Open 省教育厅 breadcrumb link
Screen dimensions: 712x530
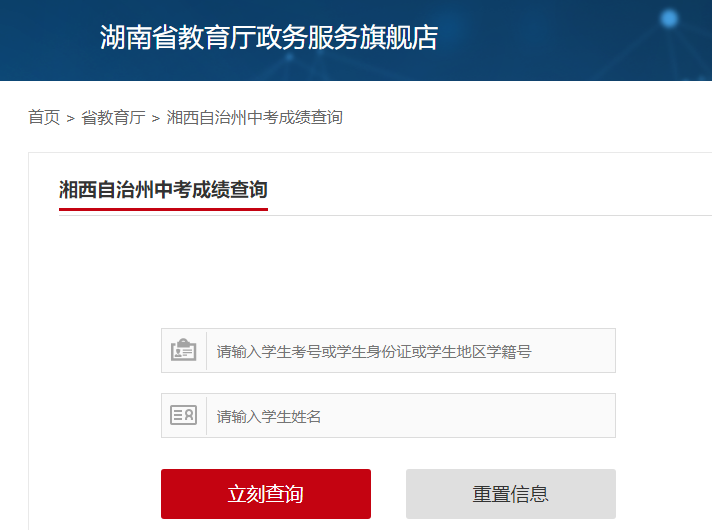pyautogui.click(x=112, y=118)
